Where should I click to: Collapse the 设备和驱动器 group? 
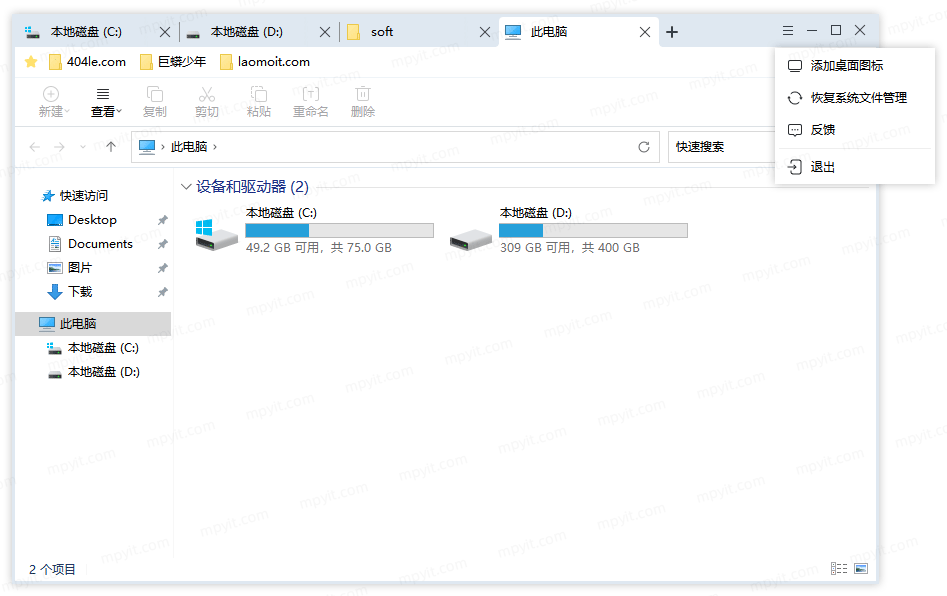pyautogui.click(x=186, y=187)
